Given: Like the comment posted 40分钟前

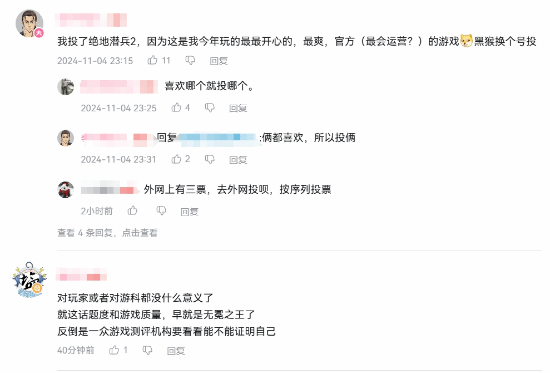Looking at the screenshot, I should point(114,350).
